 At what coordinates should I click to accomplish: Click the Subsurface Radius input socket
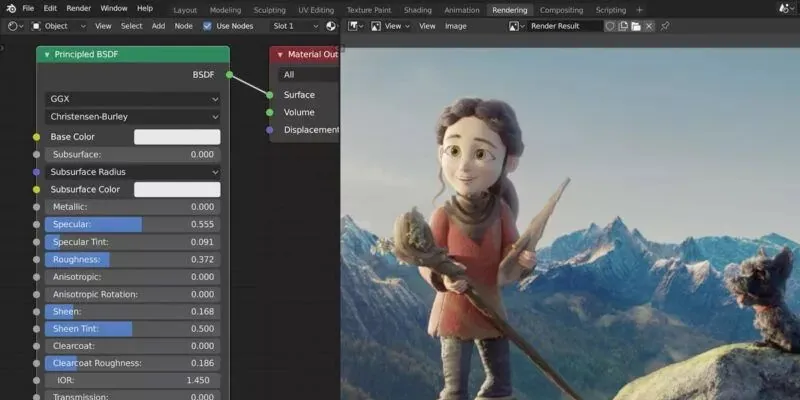(36, 172)
